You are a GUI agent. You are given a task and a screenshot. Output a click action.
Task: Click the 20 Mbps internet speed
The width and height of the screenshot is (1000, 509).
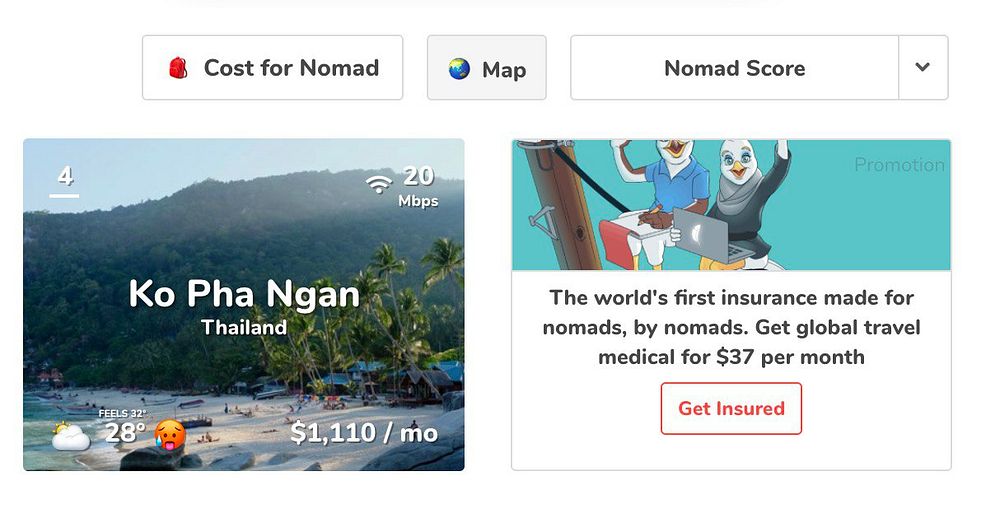(x=418, y=185)
